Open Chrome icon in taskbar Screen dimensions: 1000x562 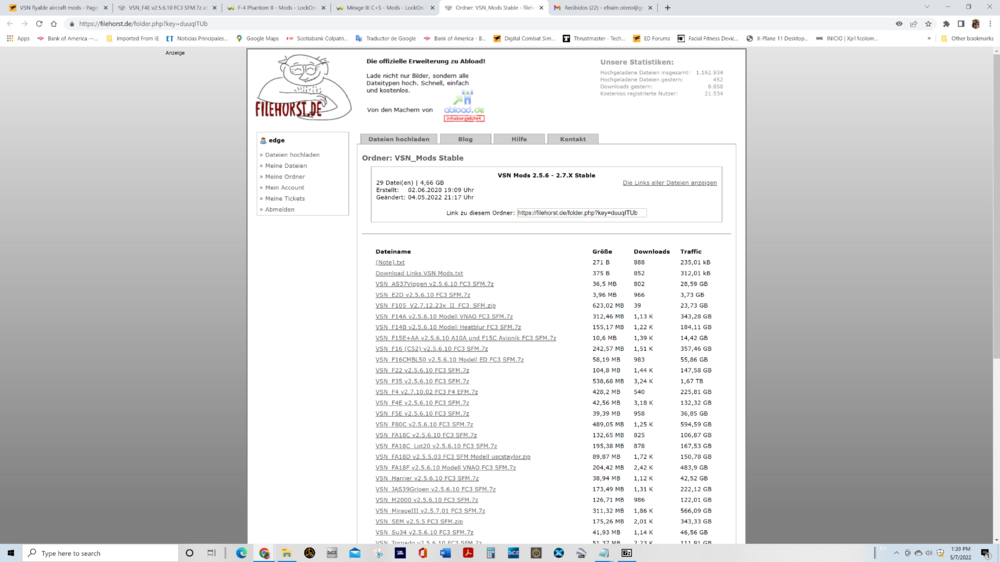point(264,553)
